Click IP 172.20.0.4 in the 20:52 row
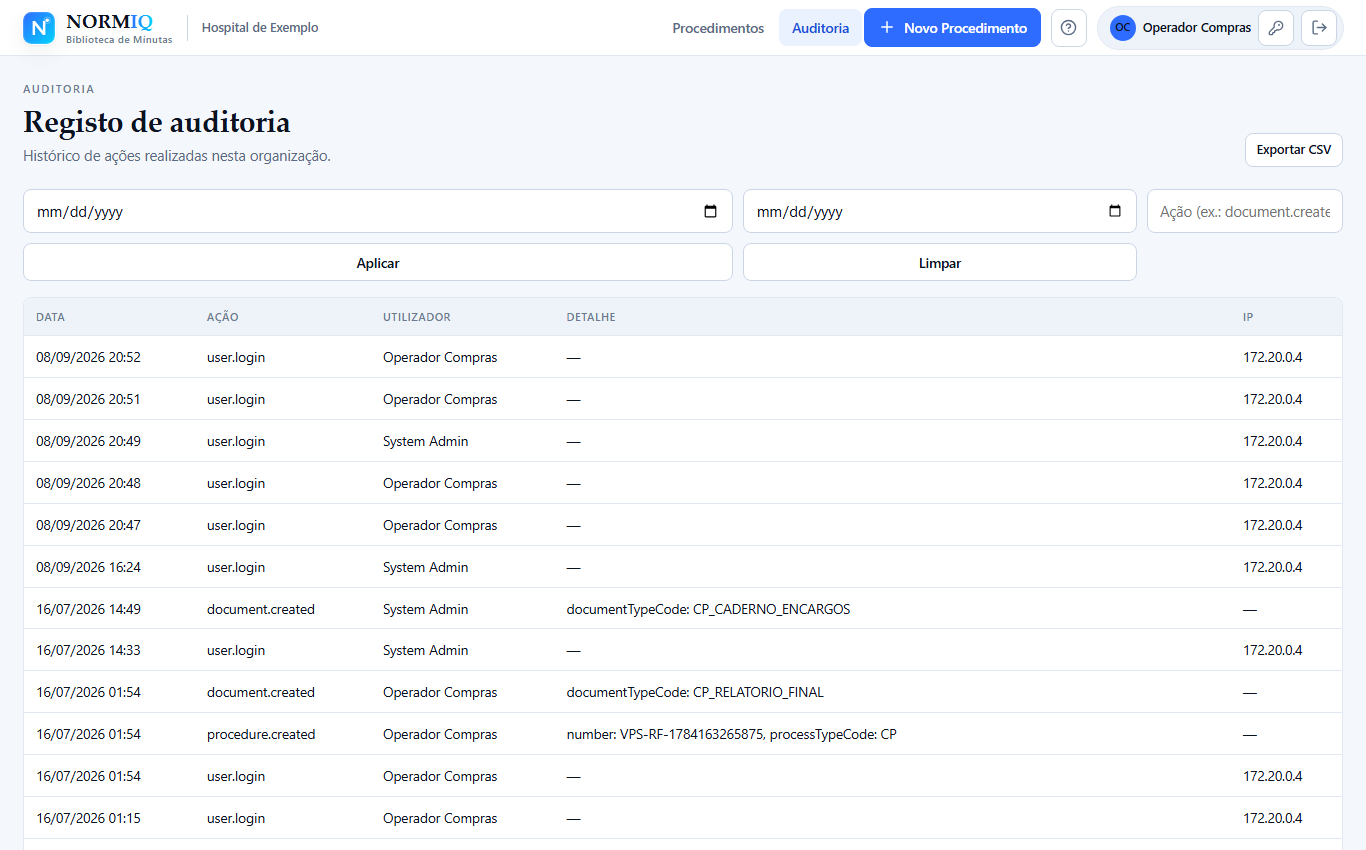The width and height of the screenshot is (1366, 850). [x=1273, y=357]
